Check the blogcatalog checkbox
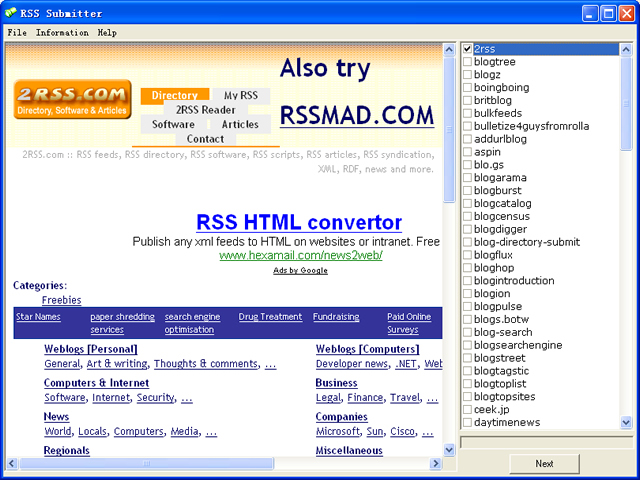Screen dimensions: 640x480 tap(467, 203)
